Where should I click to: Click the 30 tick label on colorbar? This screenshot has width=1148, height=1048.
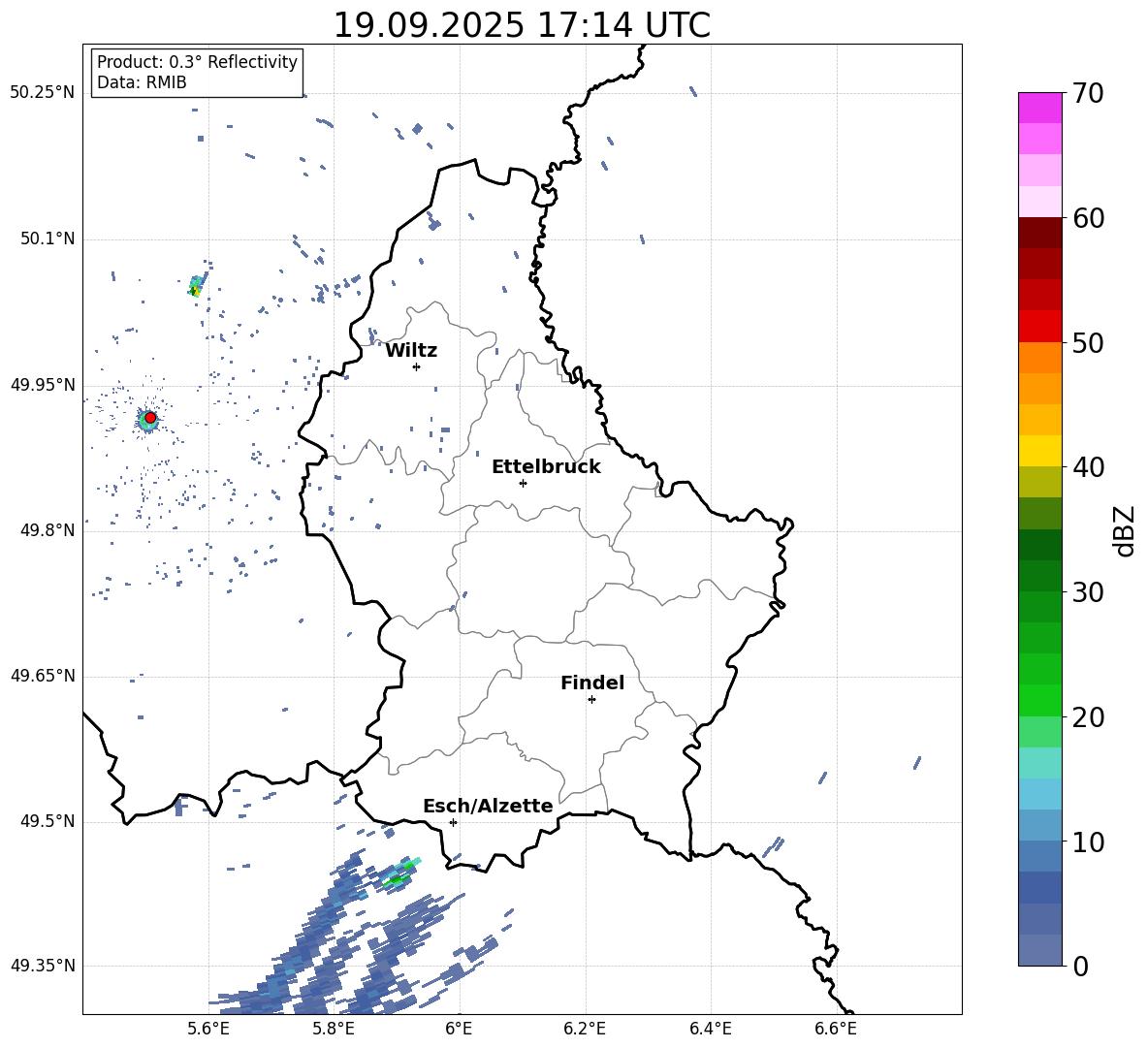point(1088,592)
